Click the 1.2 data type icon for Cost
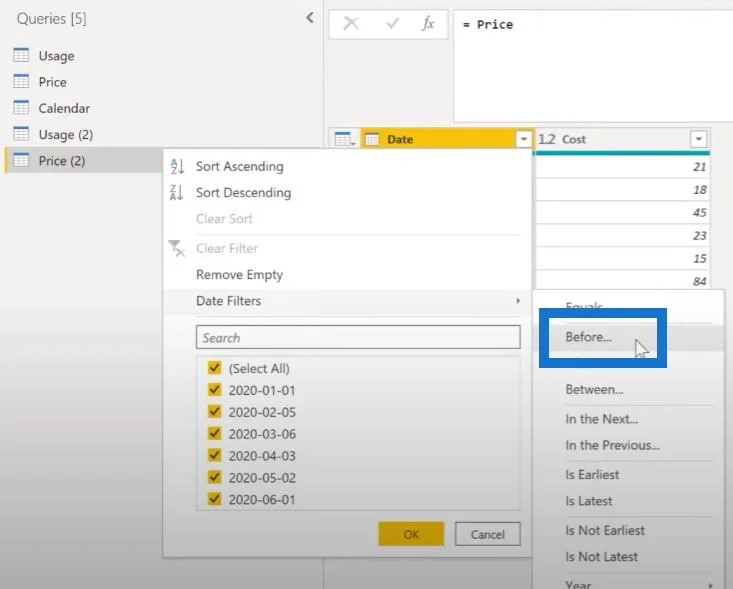Image resolution: width=733 pixels, height=589 pixels. pos(546,139)
